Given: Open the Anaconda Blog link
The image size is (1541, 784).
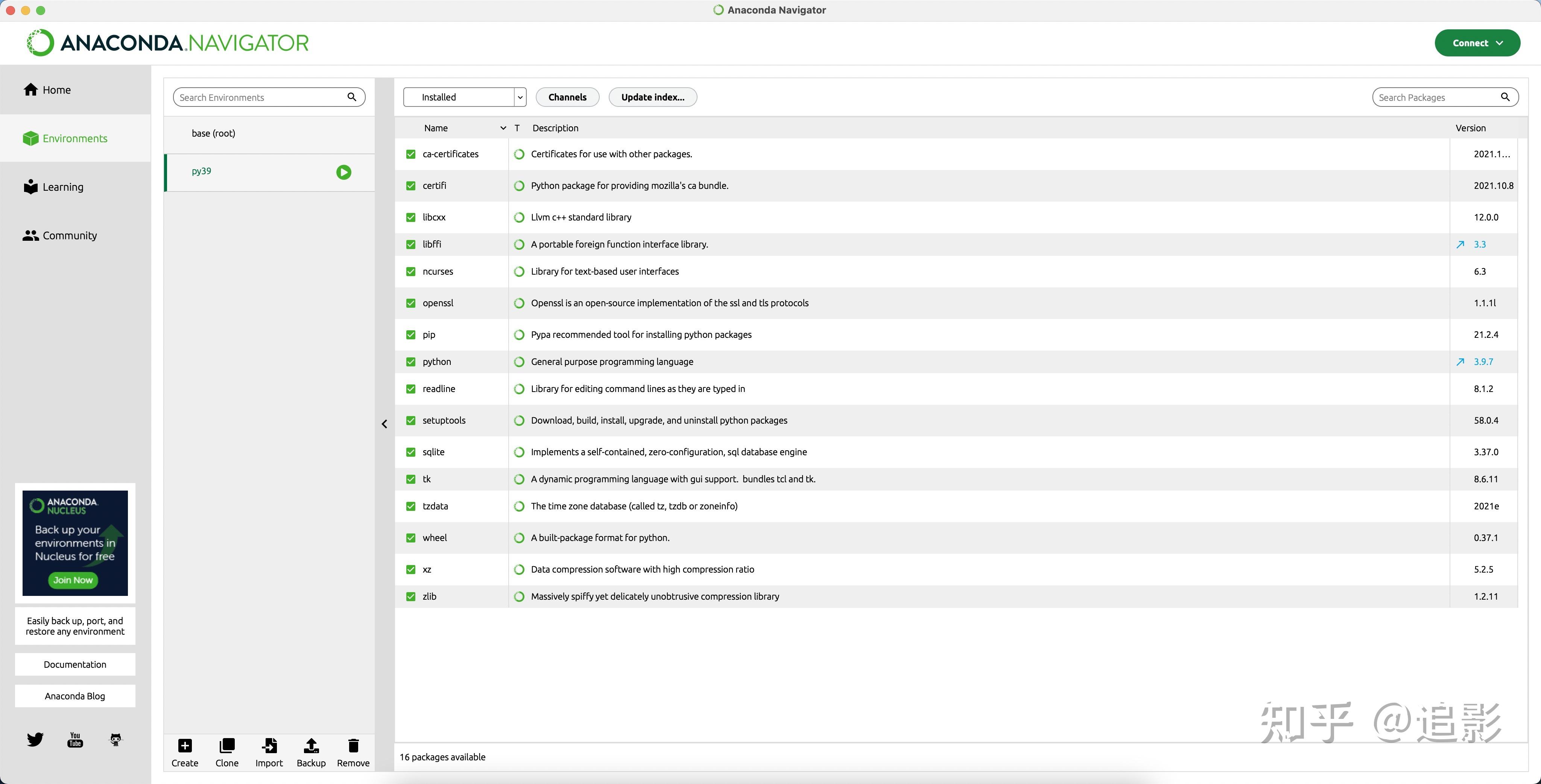Looking at the screenshot, I should pyautogui.click(x=75, y=696).
